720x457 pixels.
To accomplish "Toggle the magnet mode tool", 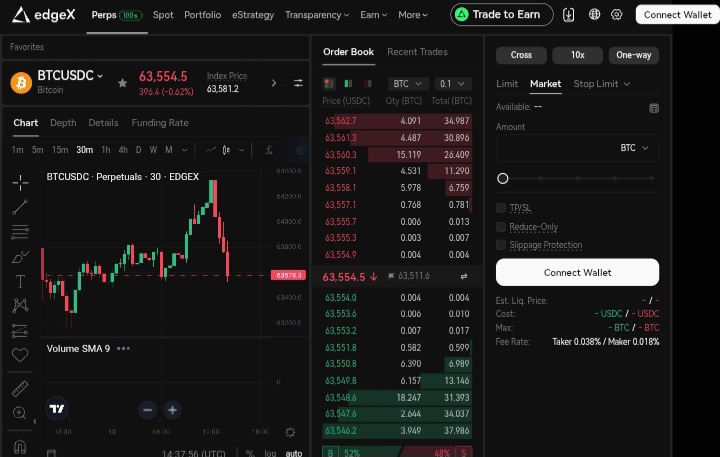I will 20,446.
